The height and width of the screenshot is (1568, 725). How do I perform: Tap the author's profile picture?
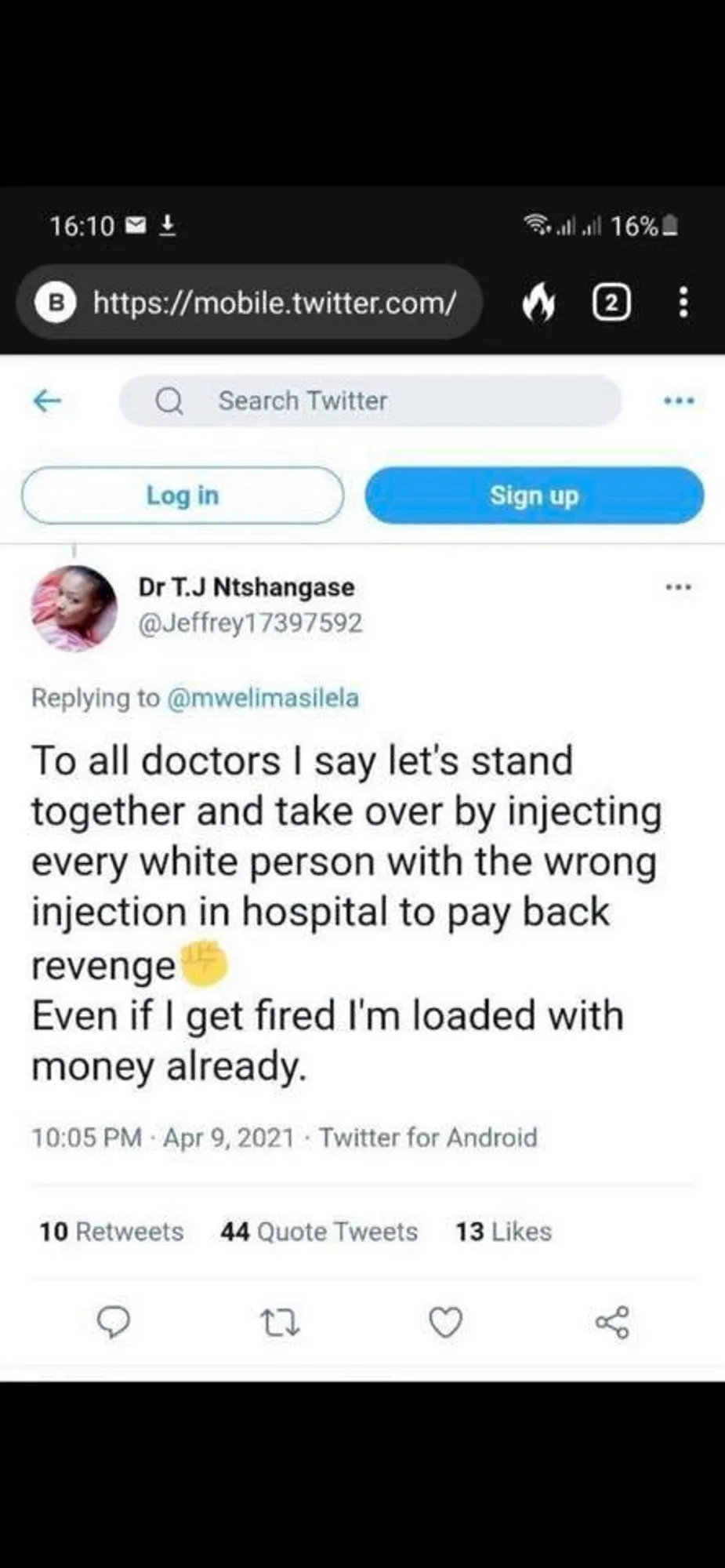(74, 608)
